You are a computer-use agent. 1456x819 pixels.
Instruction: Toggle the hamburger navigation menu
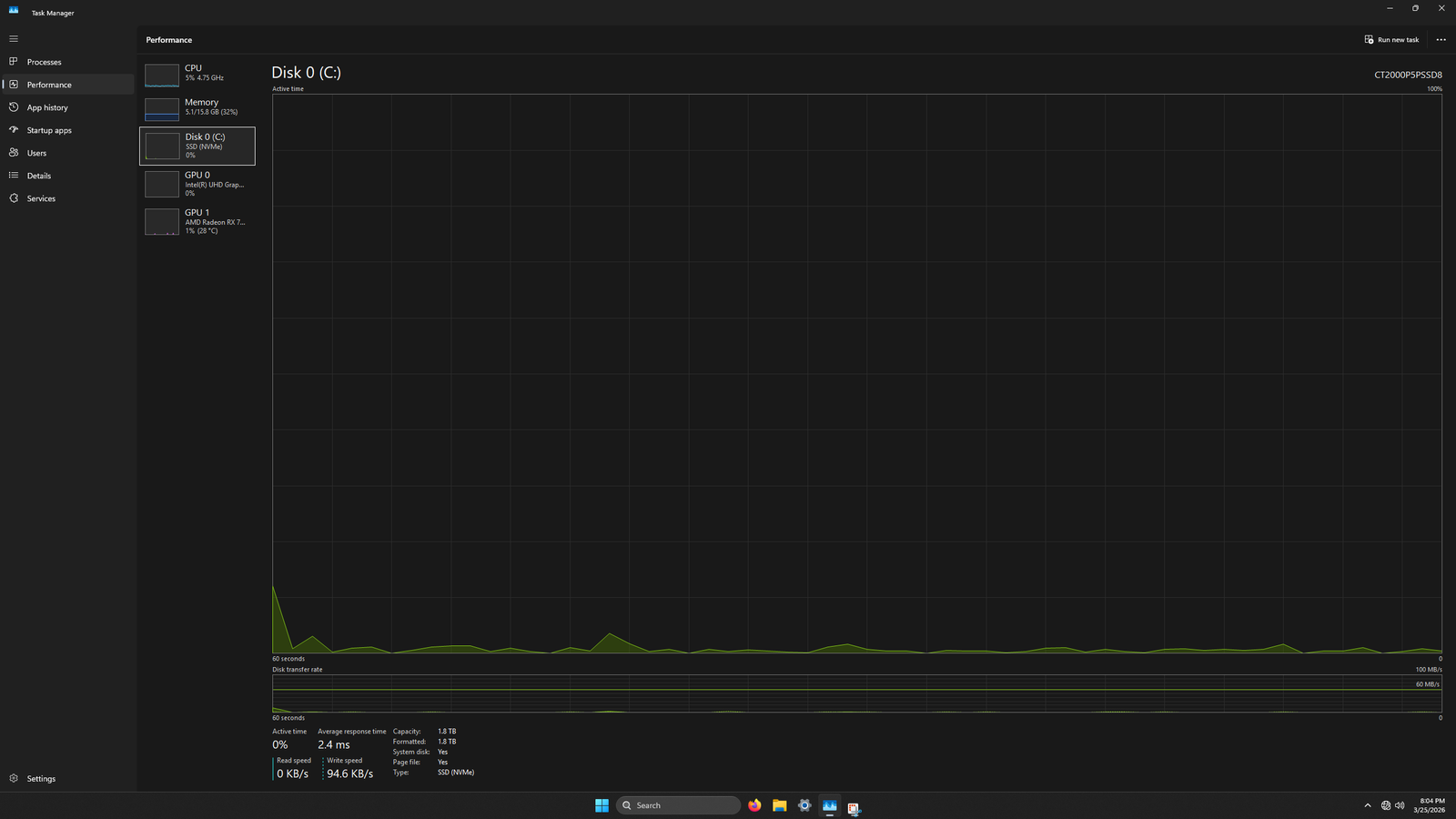click(14, 39)
